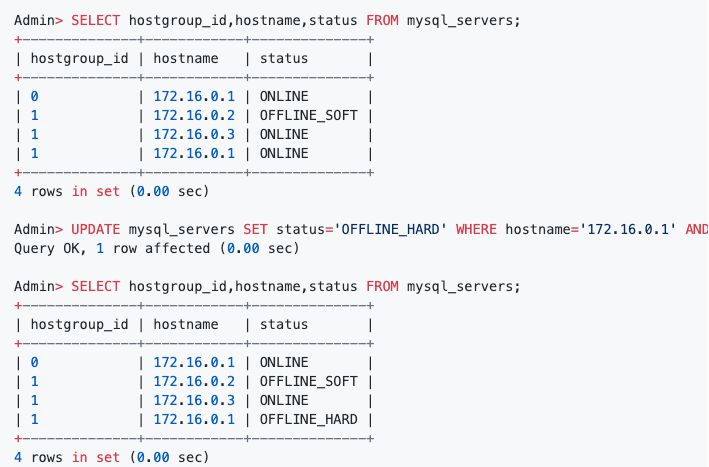Click "Query OK, 1 row affected" message
Image resolution: width=709 pixels, height=467 pixels.
112,248
